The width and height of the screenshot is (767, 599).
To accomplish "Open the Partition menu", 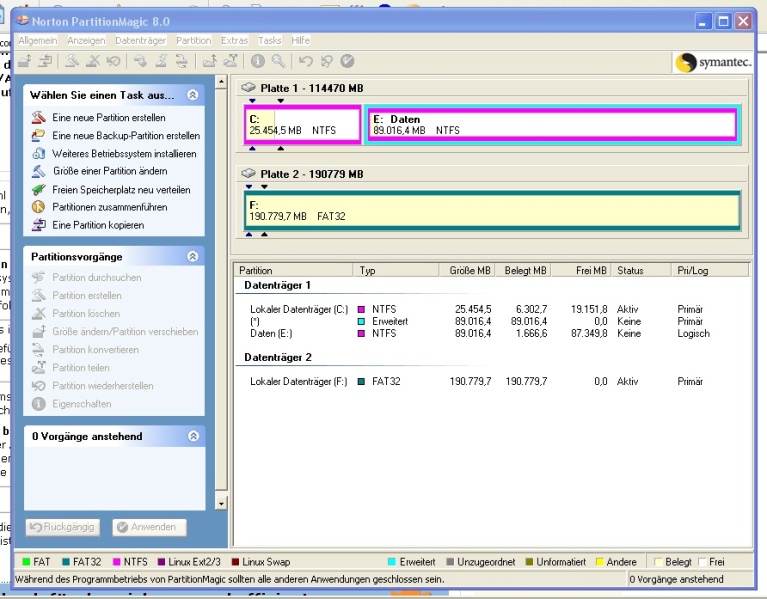I will 193,41.
